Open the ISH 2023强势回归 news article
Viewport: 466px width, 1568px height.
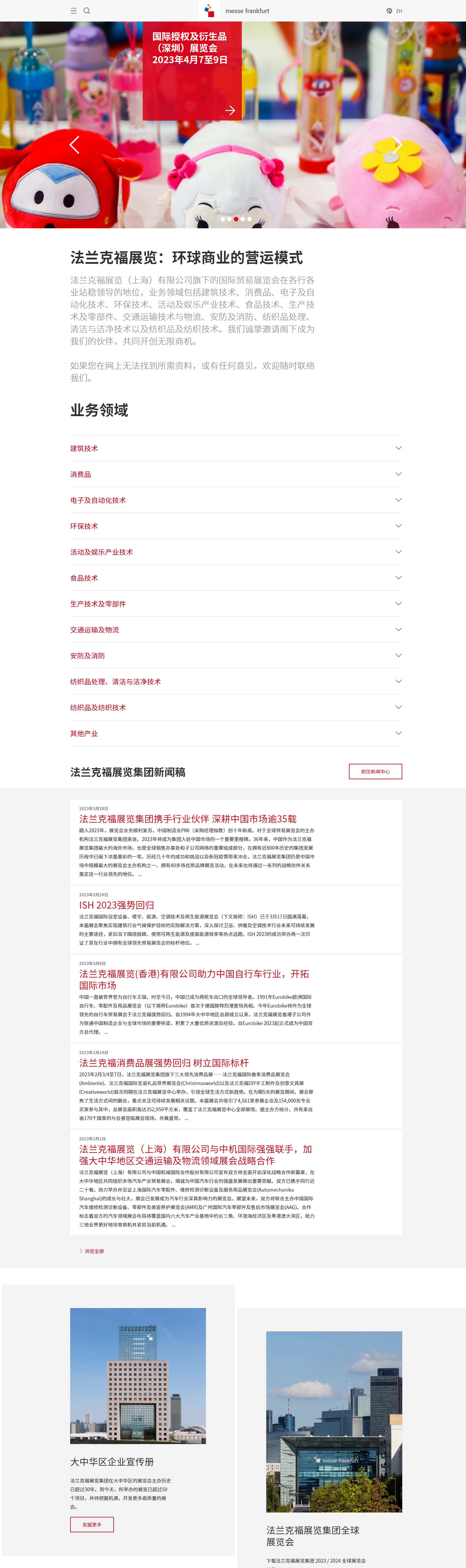[x=116, y=905]
